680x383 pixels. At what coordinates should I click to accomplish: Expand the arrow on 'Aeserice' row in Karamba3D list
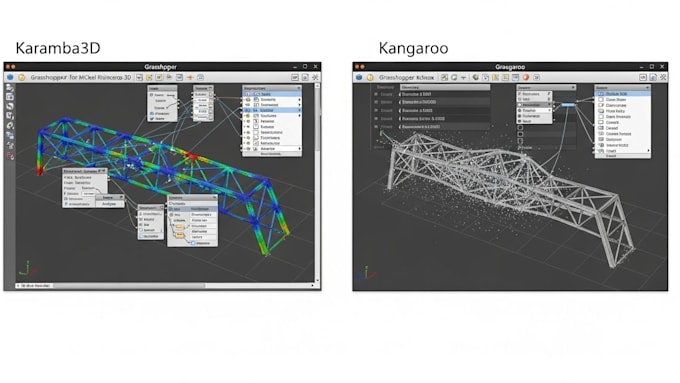tap(299, 149)
